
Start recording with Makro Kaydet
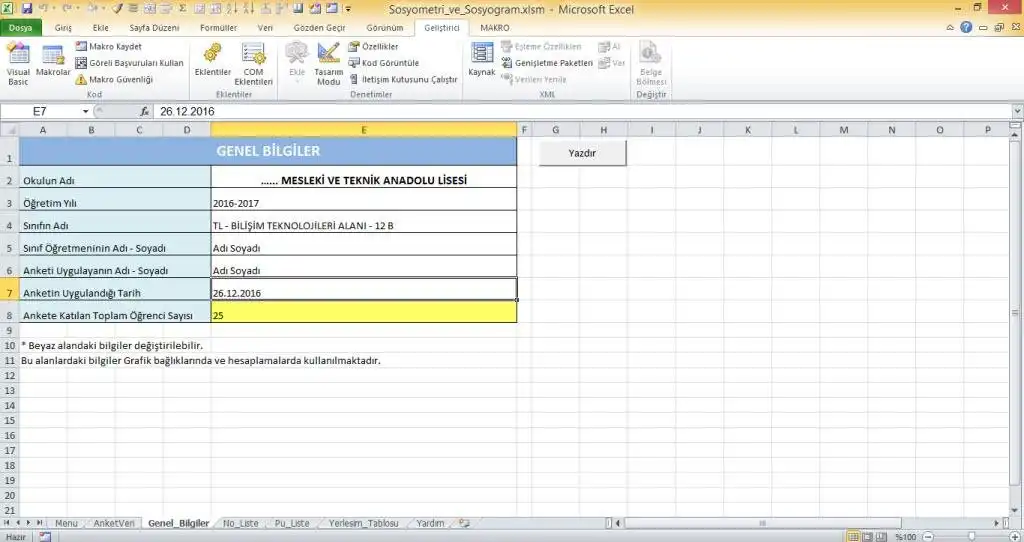pyautogui.click(x=108, y=46)
